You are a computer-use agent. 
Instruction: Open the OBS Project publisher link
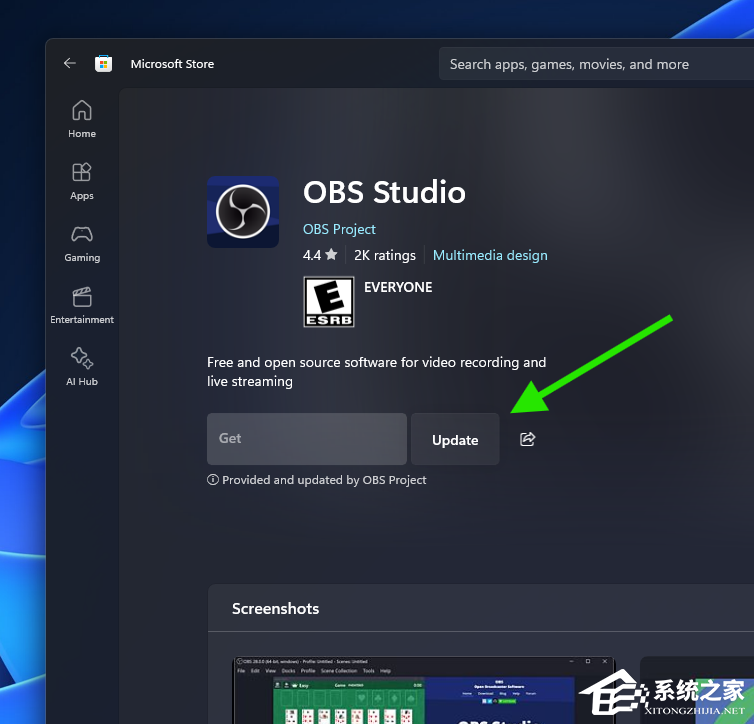(x=339, y=229)
